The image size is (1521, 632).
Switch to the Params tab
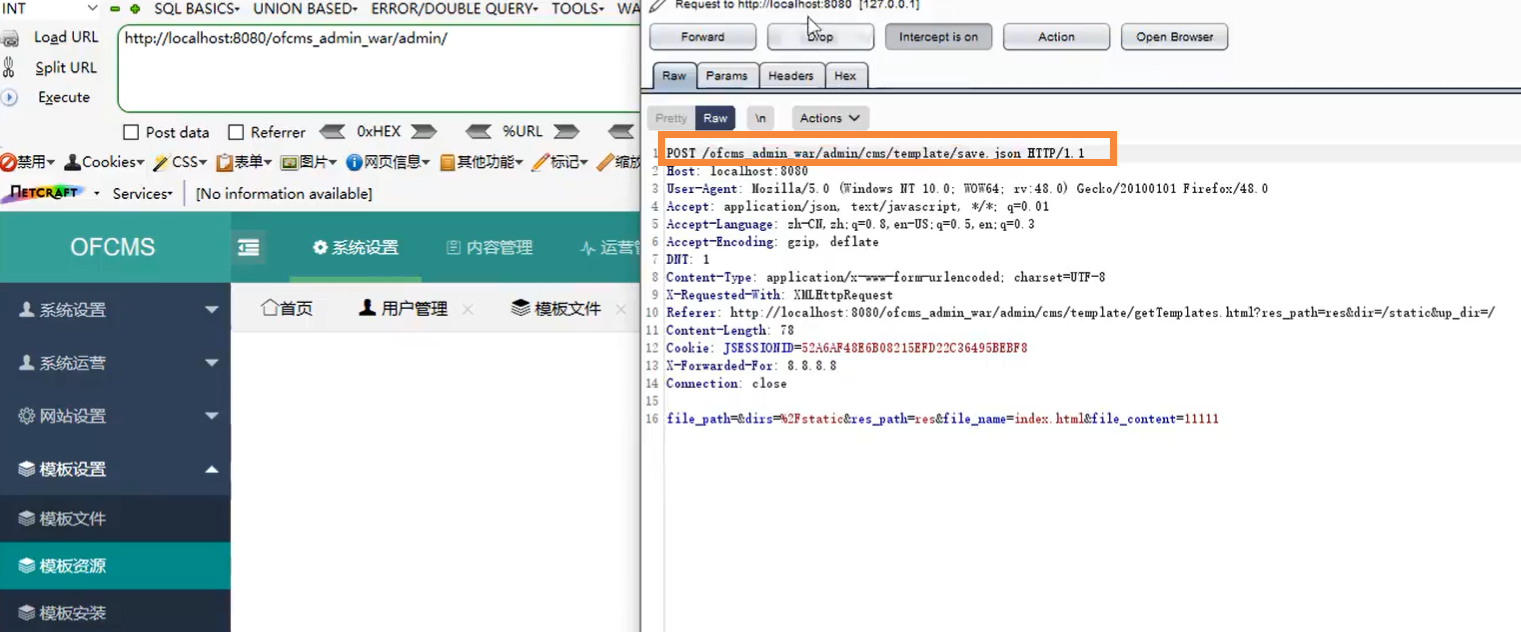(727, 76)
